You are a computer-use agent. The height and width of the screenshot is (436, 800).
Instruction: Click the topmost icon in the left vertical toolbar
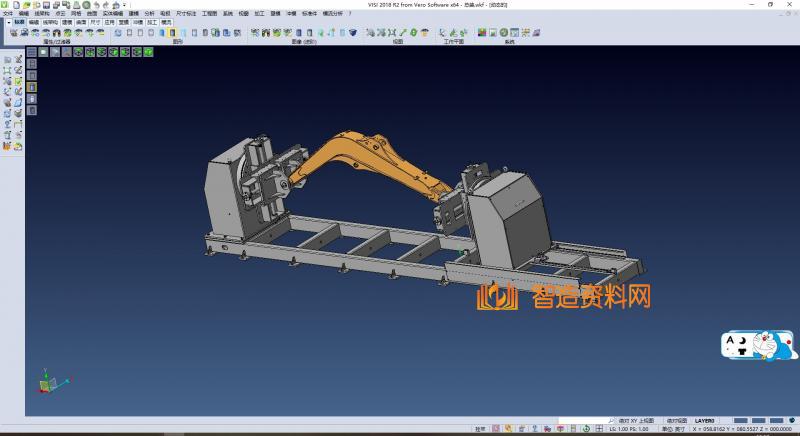click(x=7, y=60)
